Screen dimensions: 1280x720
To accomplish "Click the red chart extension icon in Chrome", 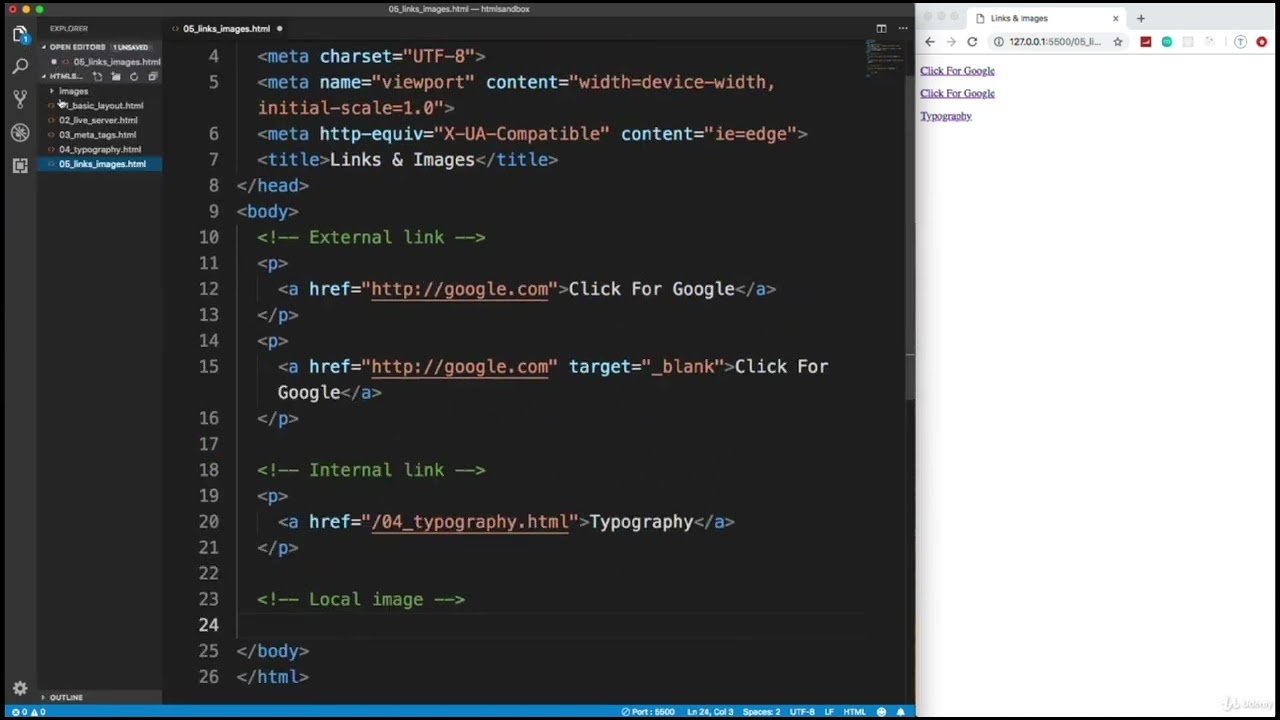I will [x=1146, y=42].
